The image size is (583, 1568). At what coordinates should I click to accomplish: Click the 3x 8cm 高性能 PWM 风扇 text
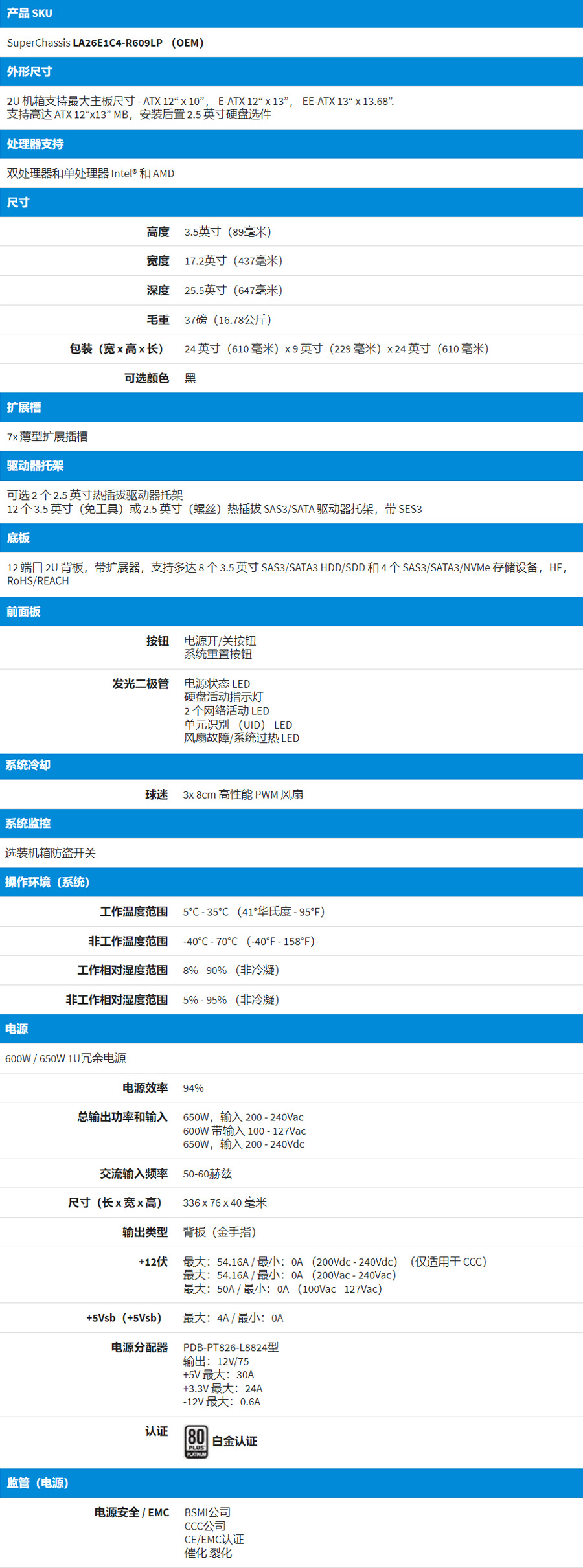click(243, 795)
